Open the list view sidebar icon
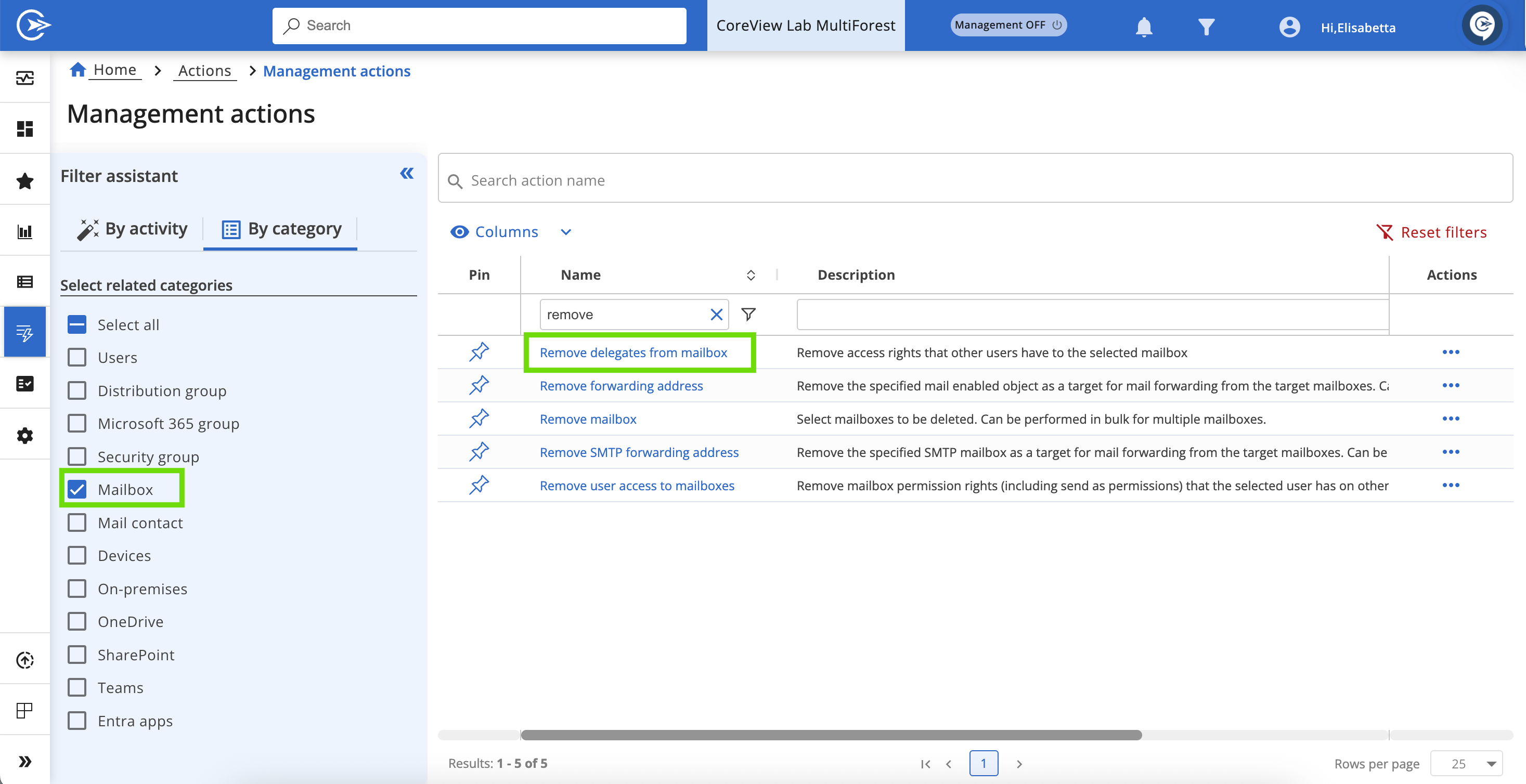 click(25, 282)
